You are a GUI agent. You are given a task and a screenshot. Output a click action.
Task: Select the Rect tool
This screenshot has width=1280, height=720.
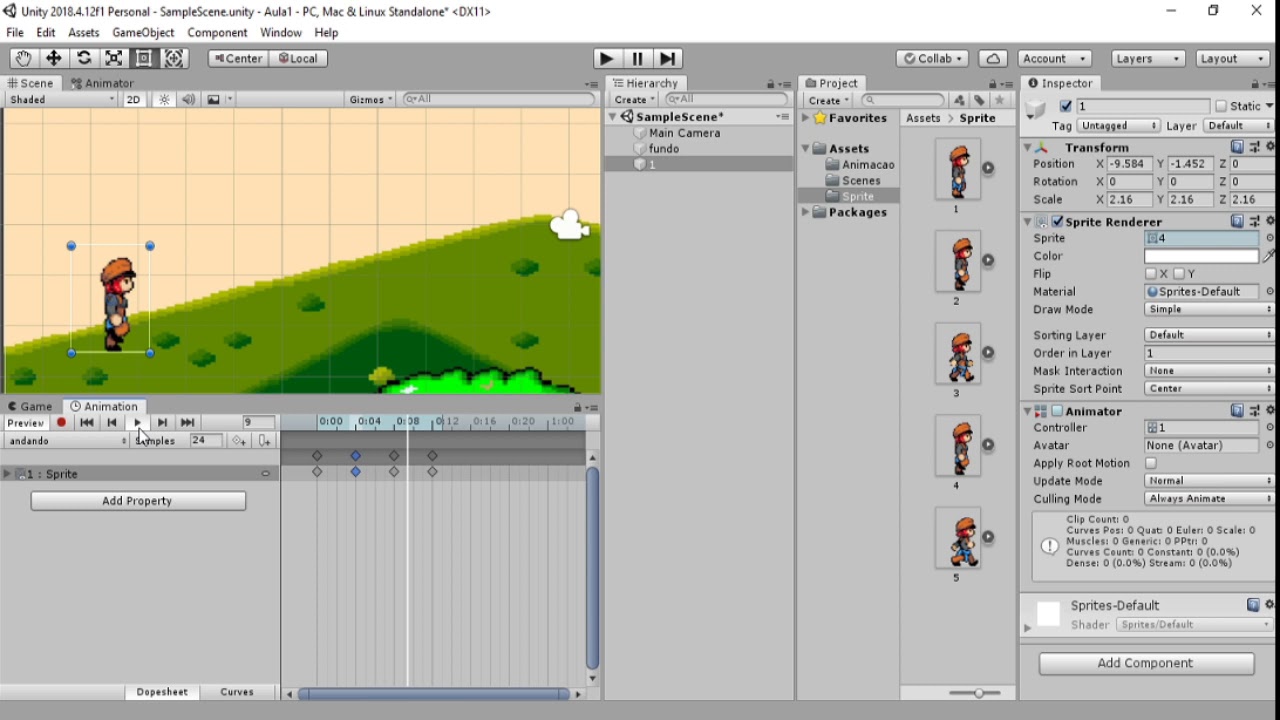click(x=144, y=58)
